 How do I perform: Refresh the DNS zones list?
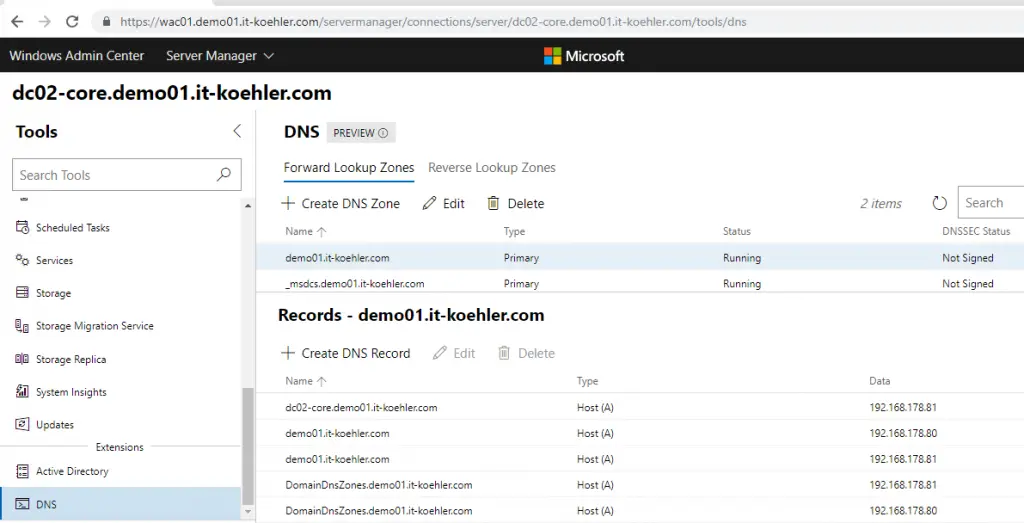click(x=939, y=204)
